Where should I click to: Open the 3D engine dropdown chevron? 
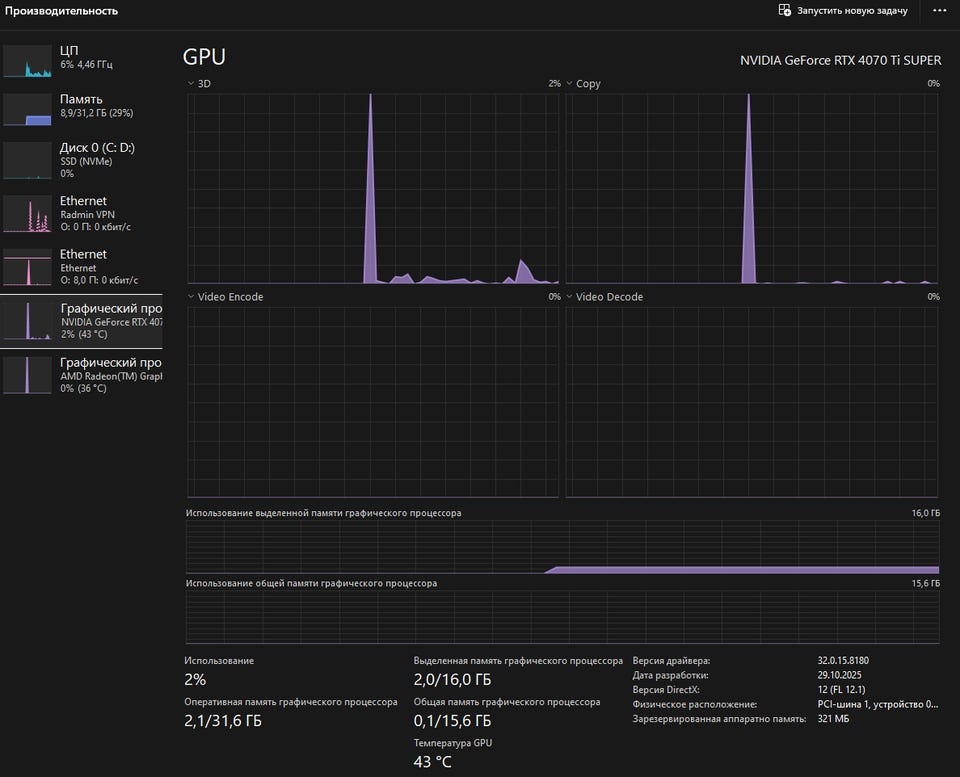[x=191, y=83]
